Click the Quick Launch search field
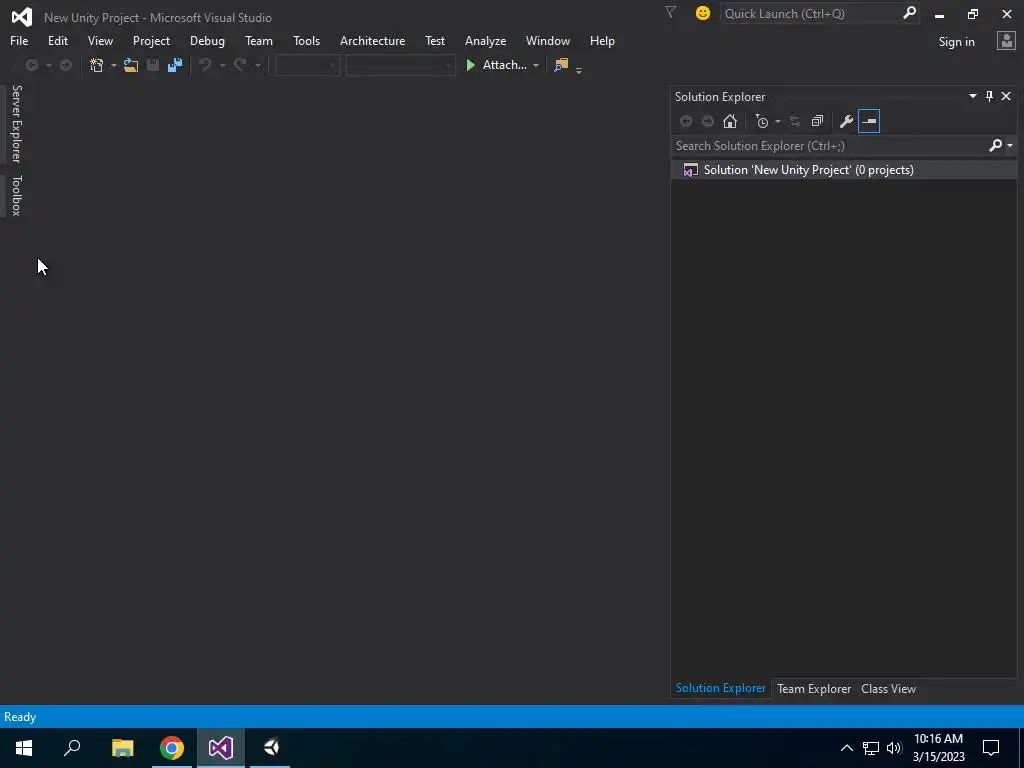 (x=811, y=13)
